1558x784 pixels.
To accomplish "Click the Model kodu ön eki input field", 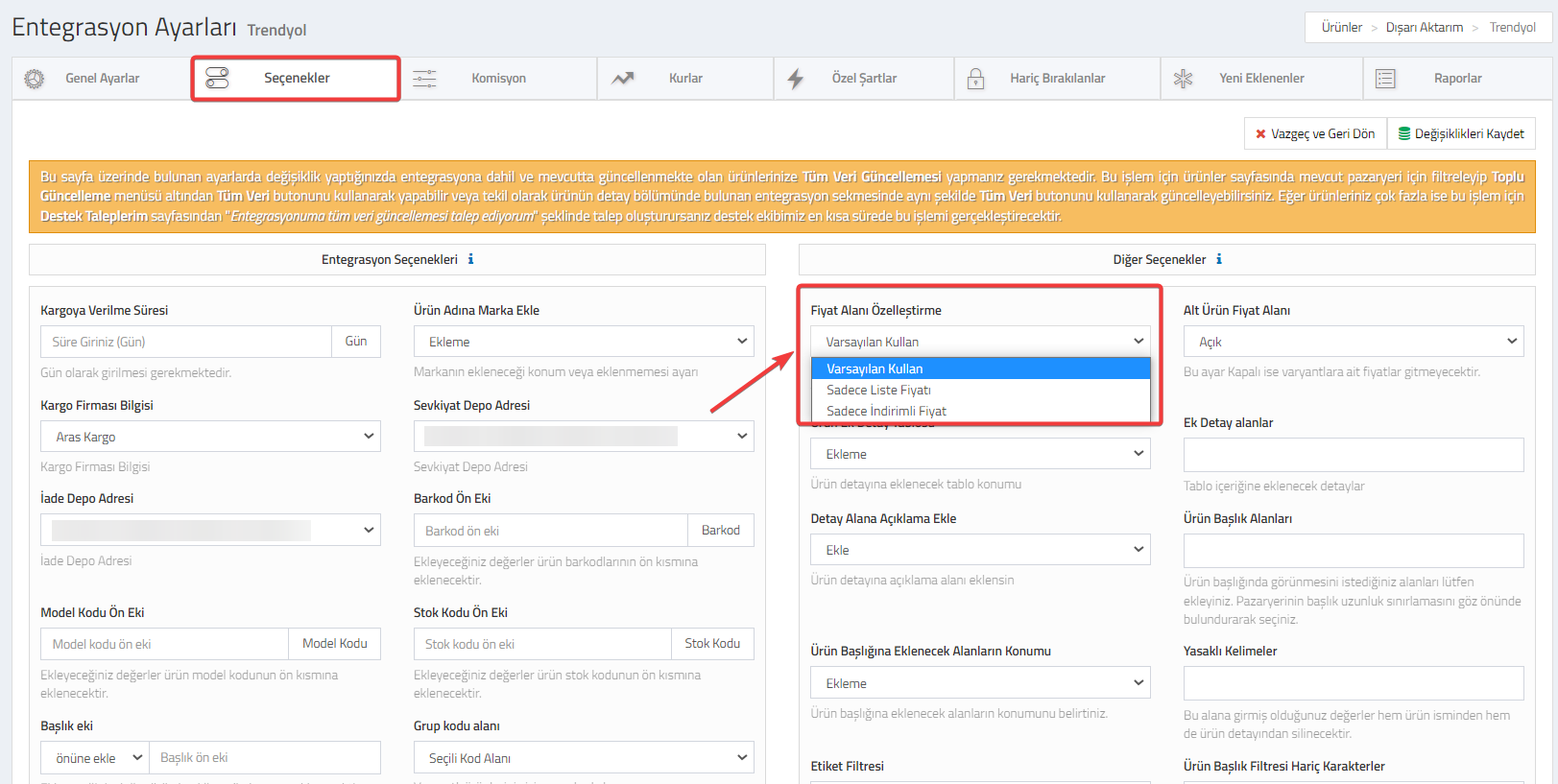I will tap(164, 644).
